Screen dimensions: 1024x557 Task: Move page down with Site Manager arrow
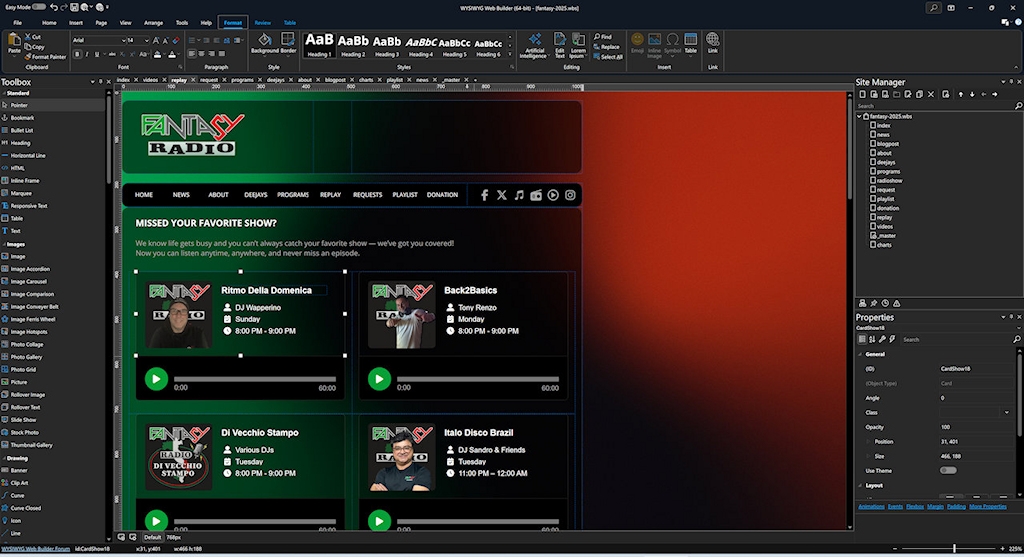(x=972, y=95)
